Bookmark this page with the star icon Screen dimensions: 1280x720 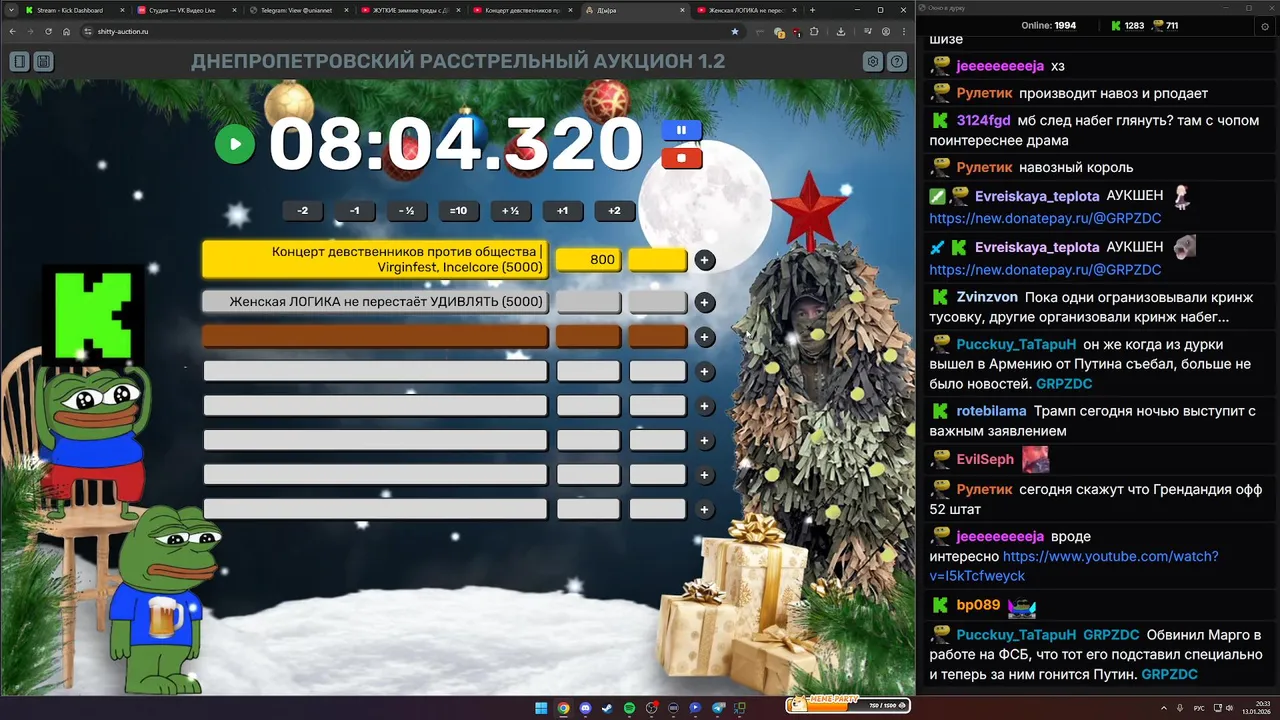(735, 31)
